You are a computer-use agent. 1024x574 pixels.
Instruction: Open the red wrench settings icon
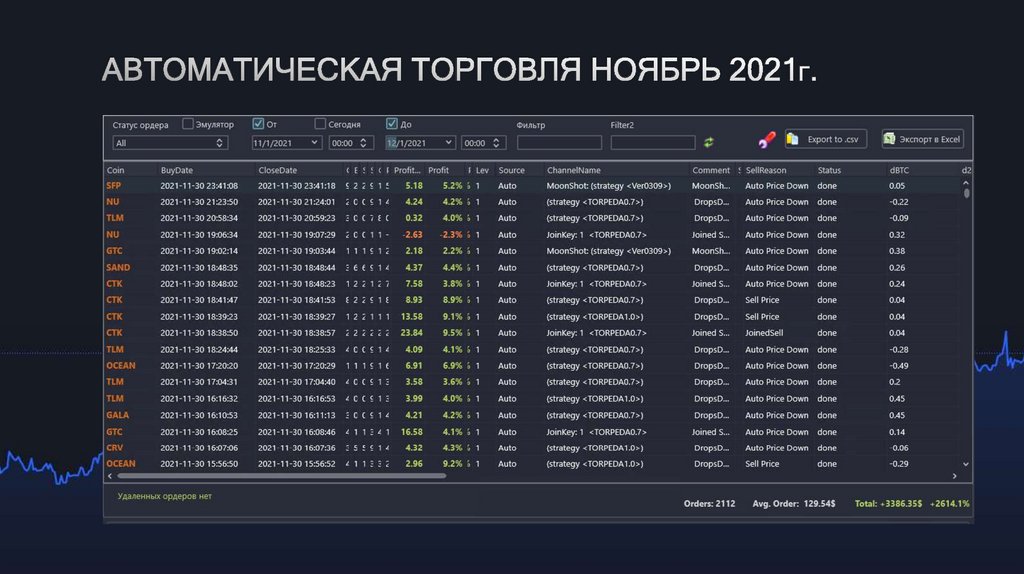point(767,139)
